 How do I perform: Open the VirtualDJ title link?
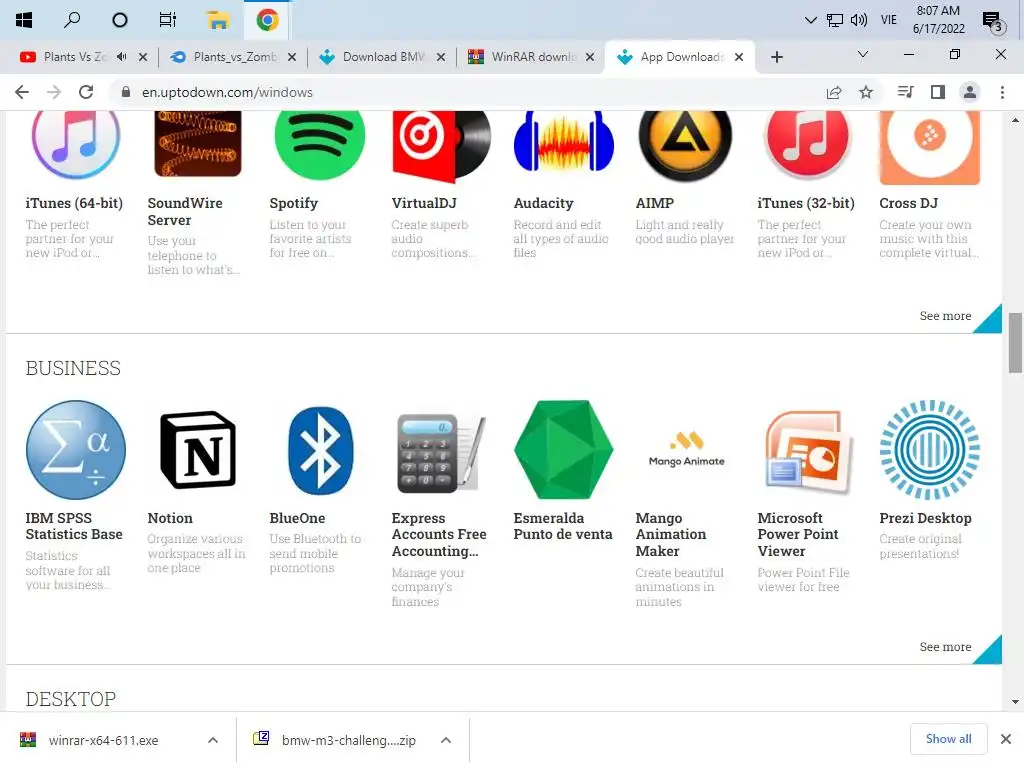pos(424,203)
